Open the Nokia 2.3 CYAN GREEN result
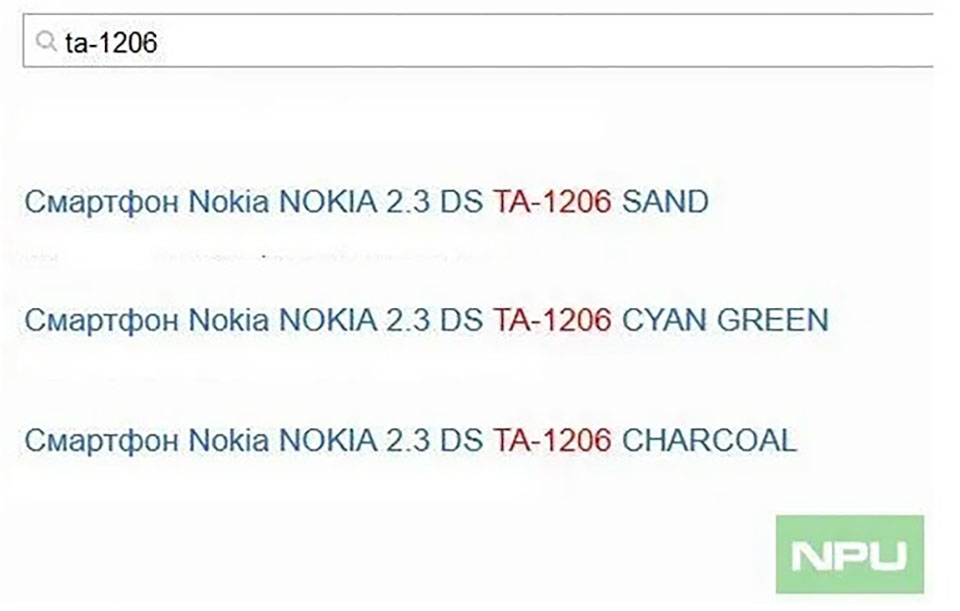Screen dimensions: 960x611 (427, 320)
